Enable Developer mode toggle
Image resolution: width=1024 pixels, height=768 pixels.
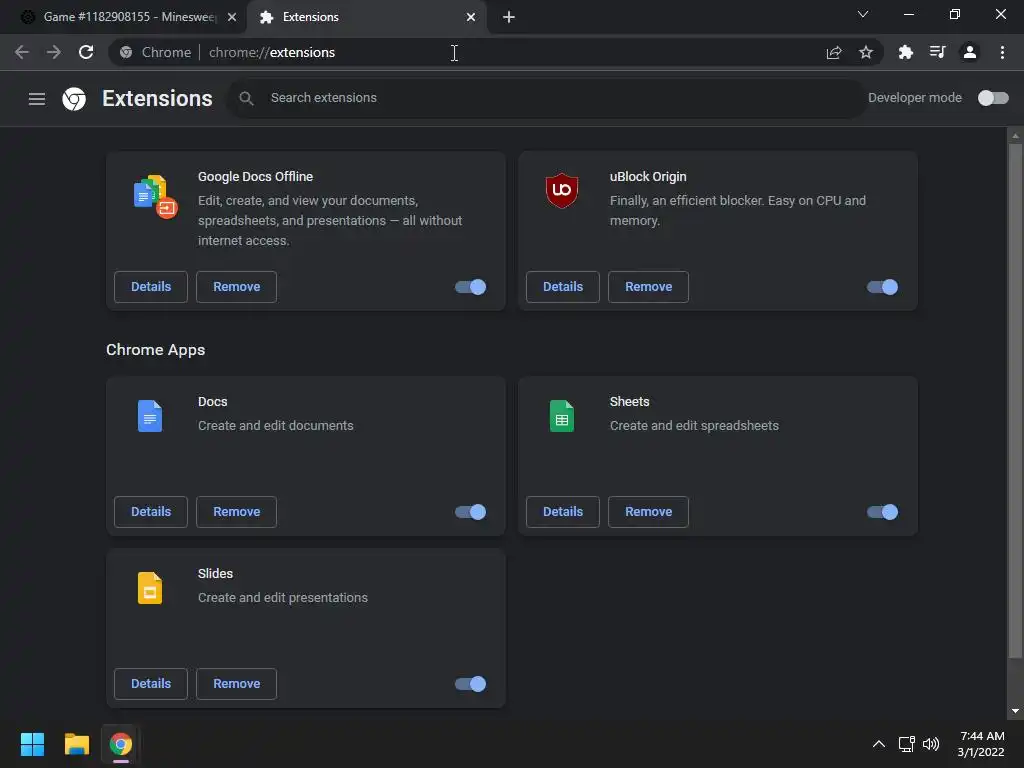pyautogui.click(x=993, y=98)
